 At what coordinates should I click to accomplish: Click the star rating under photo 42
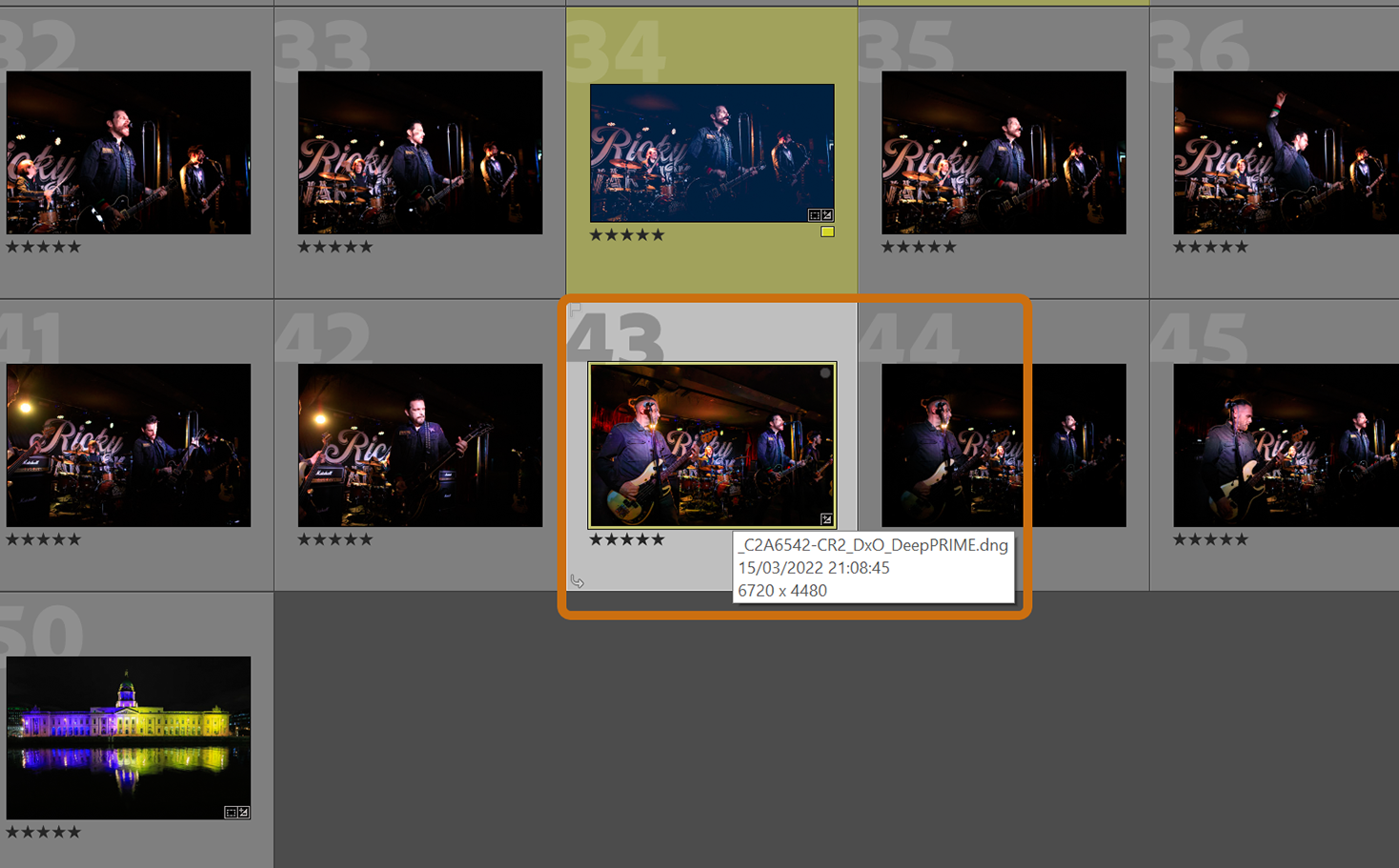point(335,539)
